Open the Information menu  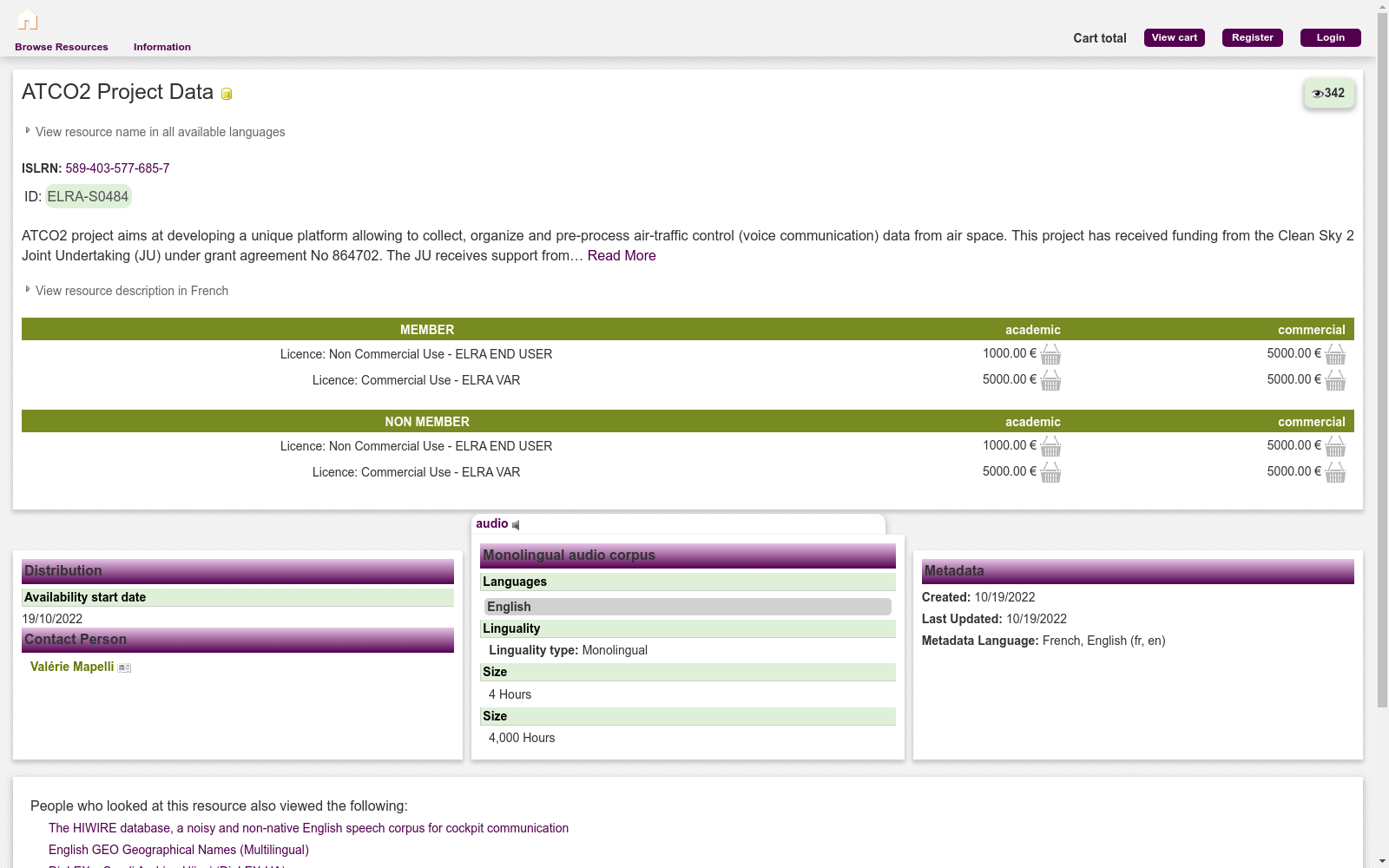tap(162, 47)
